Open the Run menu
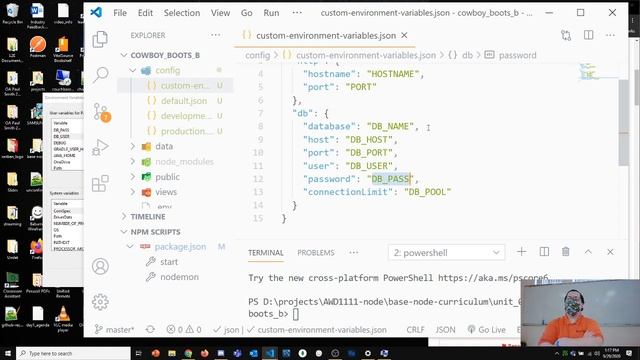Image resolution: width=640 pixels, height=360 pixels. [271, 13]
